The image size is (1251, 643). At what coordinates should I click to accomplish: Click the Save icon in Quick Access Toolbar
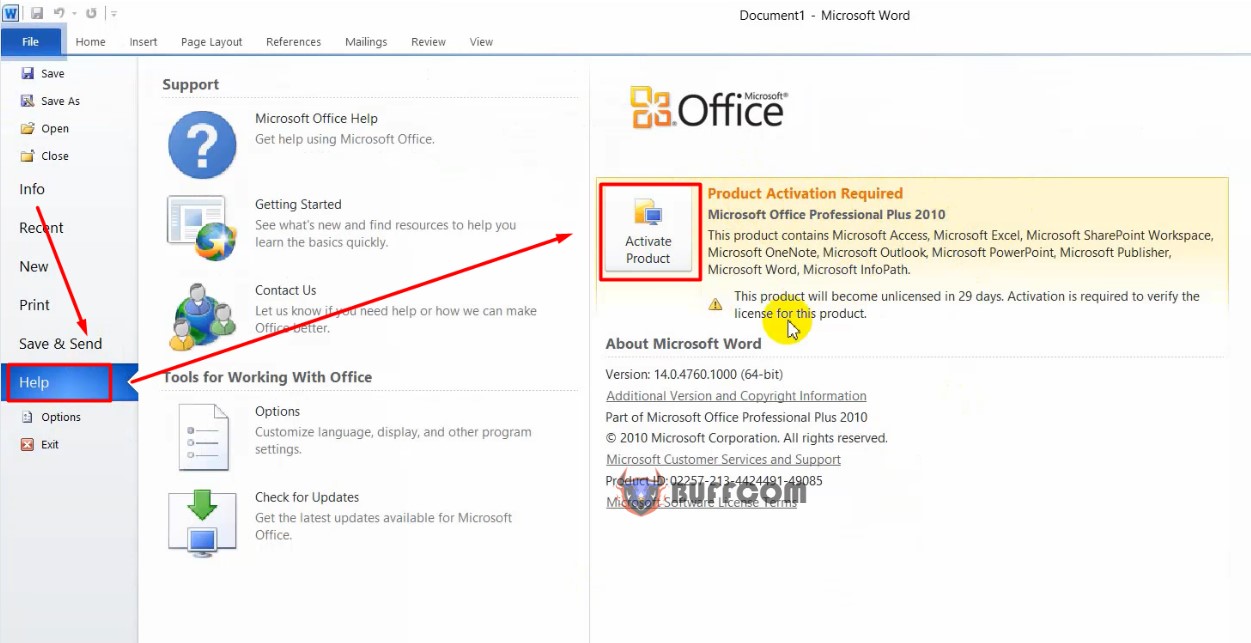click(37, 14)
